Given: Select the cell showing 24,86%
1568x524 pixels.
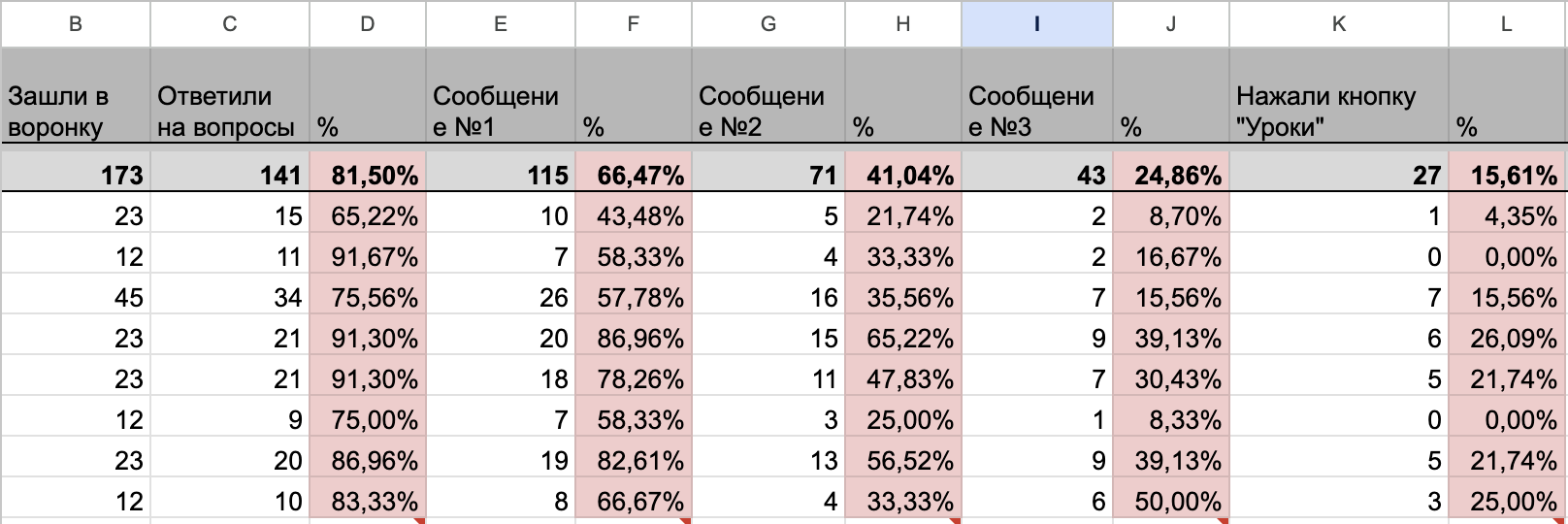Looking at the screenshot, I should coord(1171,175).
